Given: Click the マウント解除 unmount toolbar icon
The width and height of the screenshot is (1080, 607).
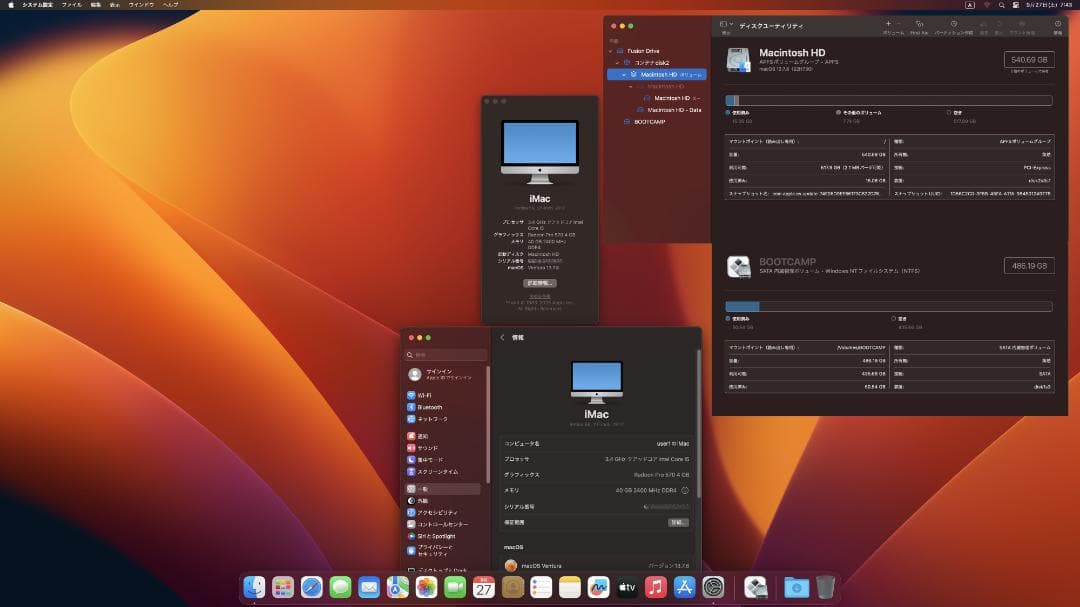Looking at the screenshot, I should pyautogui.click(x=1023, y=26).
